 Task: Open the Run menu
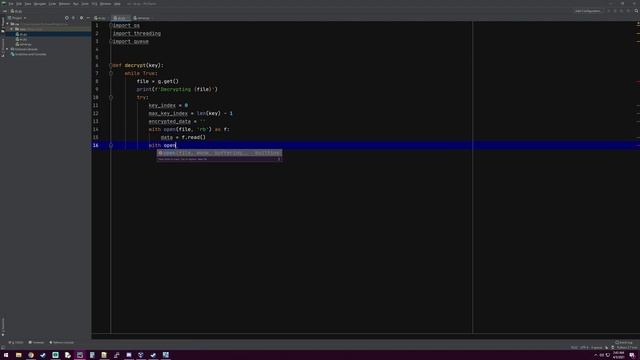click(76, 4)
